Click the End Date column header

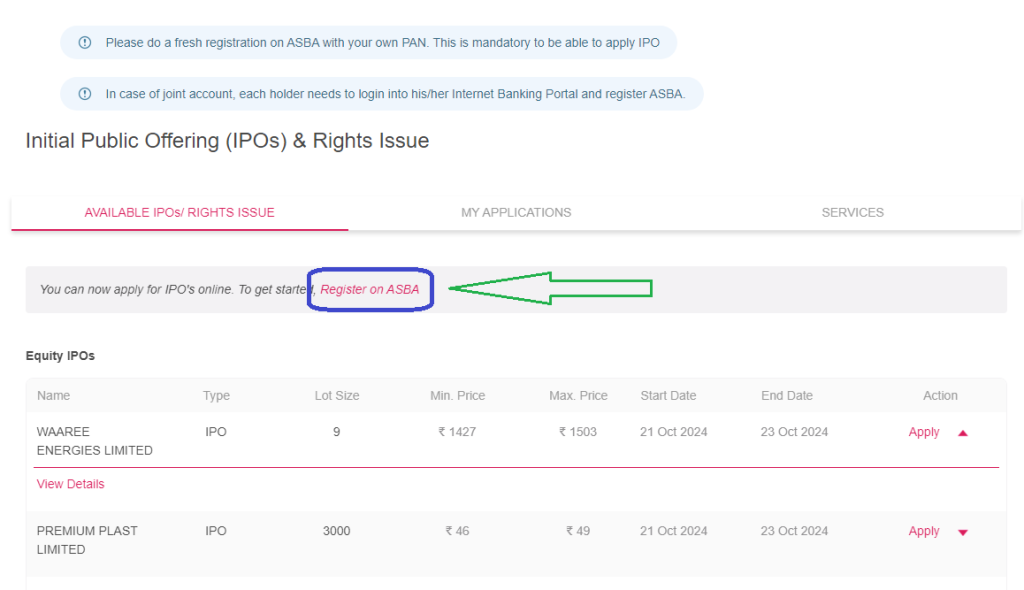[787, 395]
